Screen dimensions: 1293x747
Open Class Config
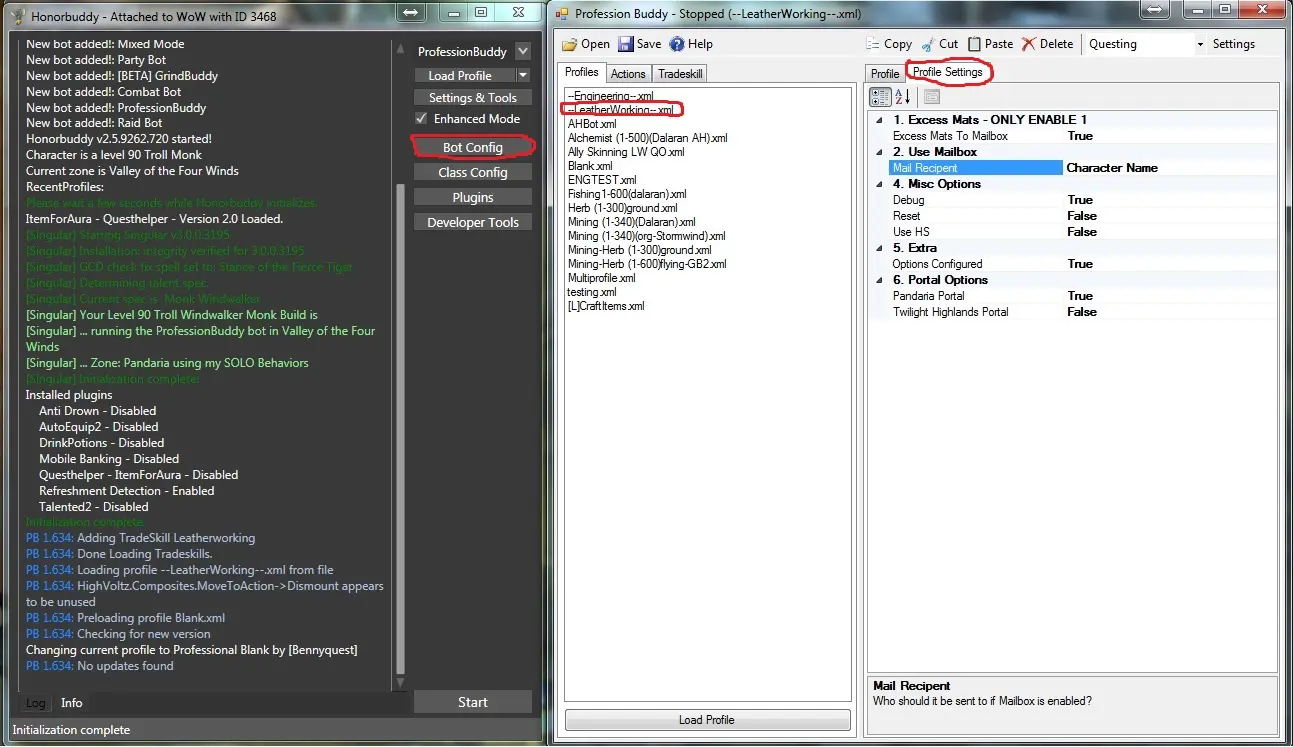(473, 172)
